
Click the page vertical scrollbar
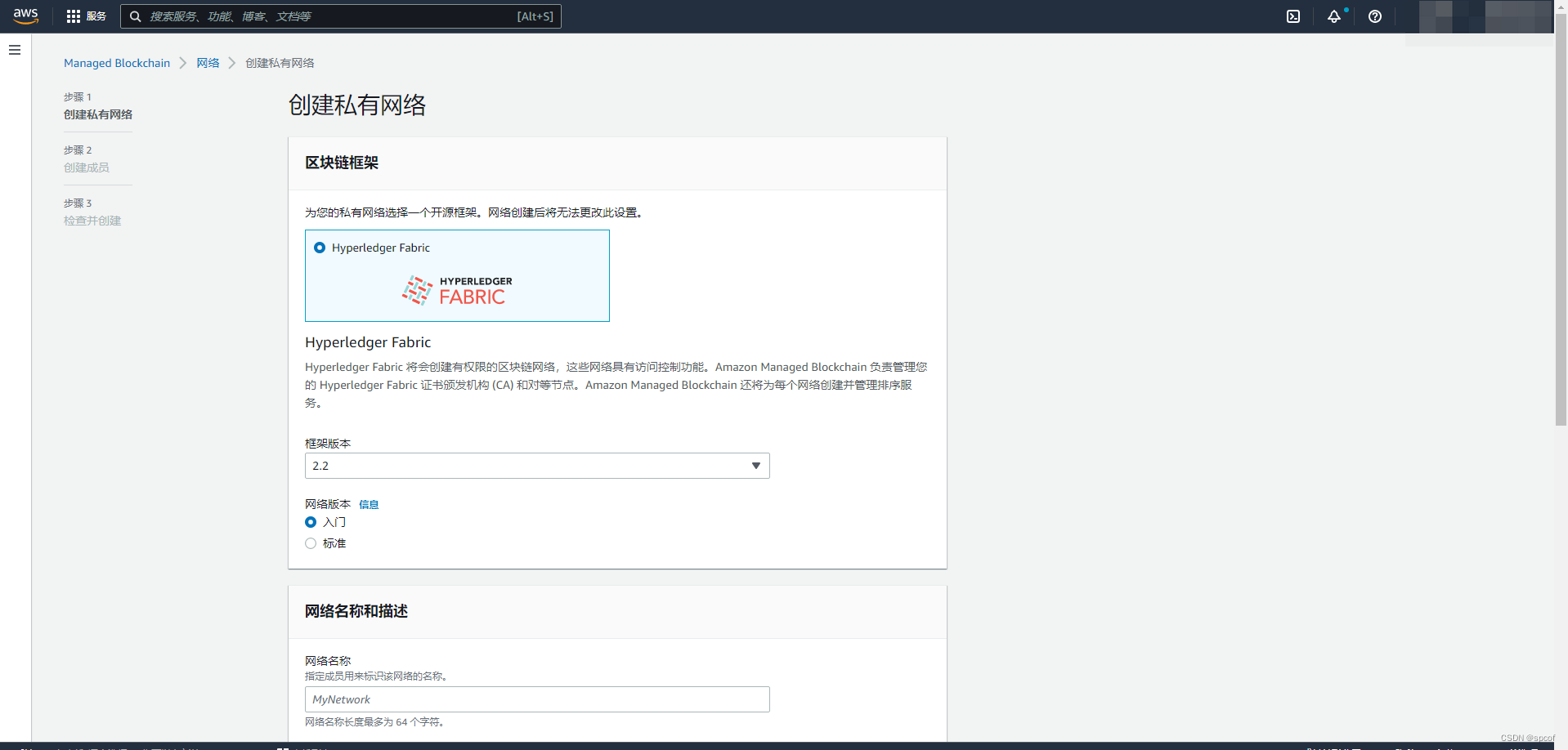pos(1561,221)
